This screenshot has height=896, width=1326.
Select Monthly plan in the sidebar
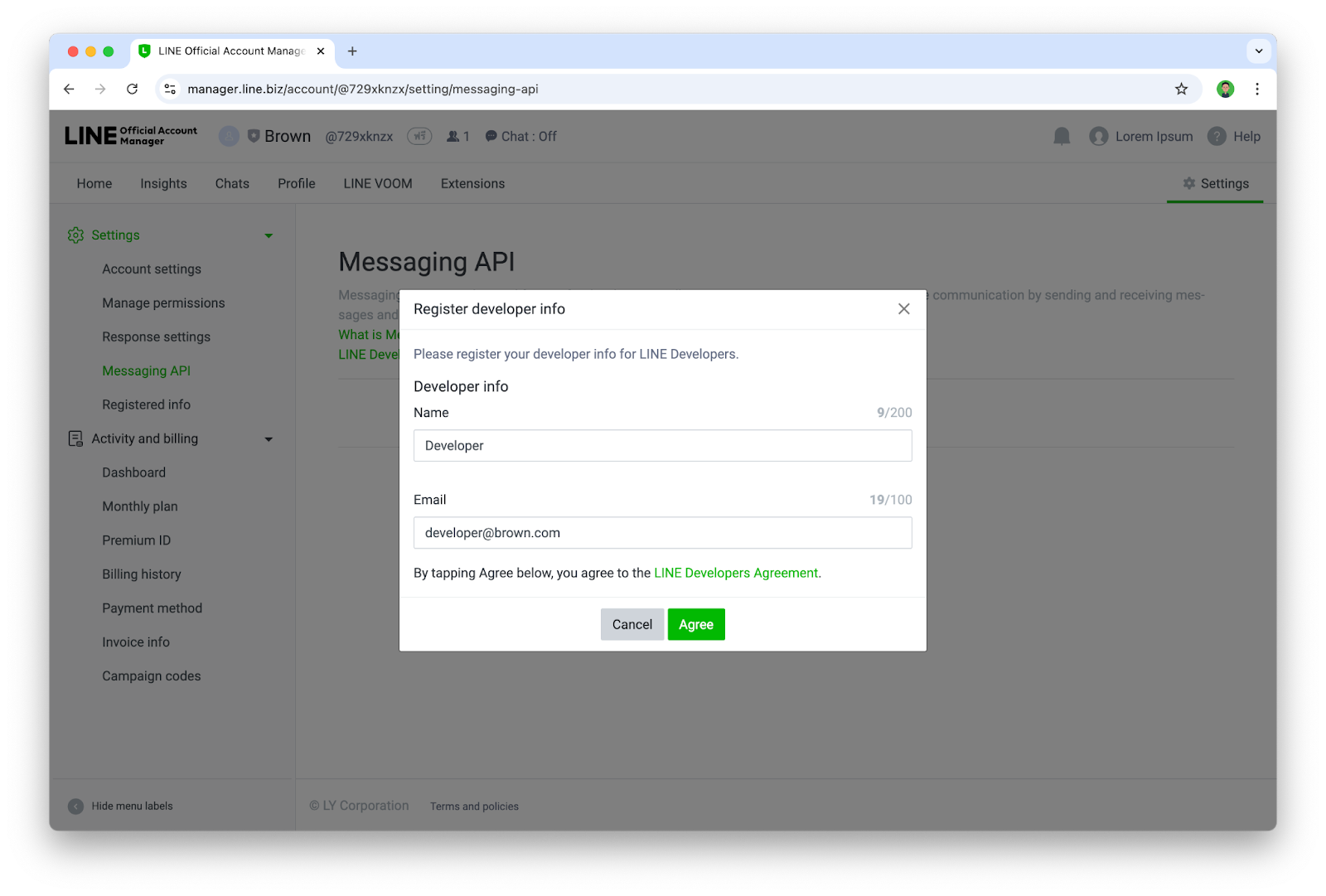point(139,506)
